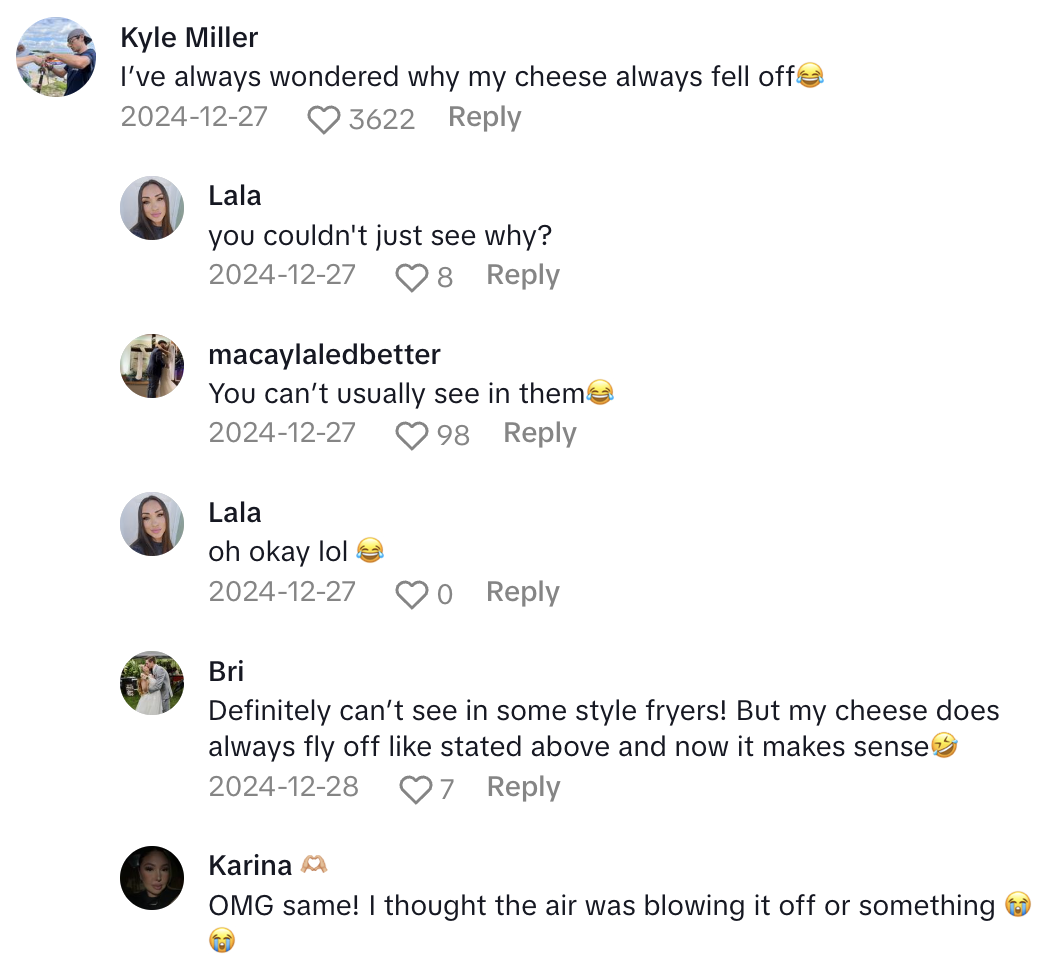Open macaylaledbetter's profile picture
The image size is (1062, 962).
(x=152, y=366)
